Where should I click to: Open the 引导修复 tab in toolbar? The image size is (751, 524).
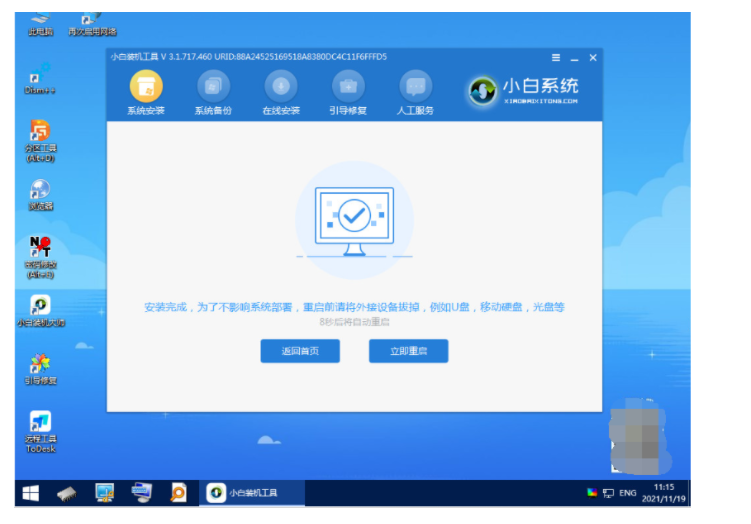[x=348, y=93]
